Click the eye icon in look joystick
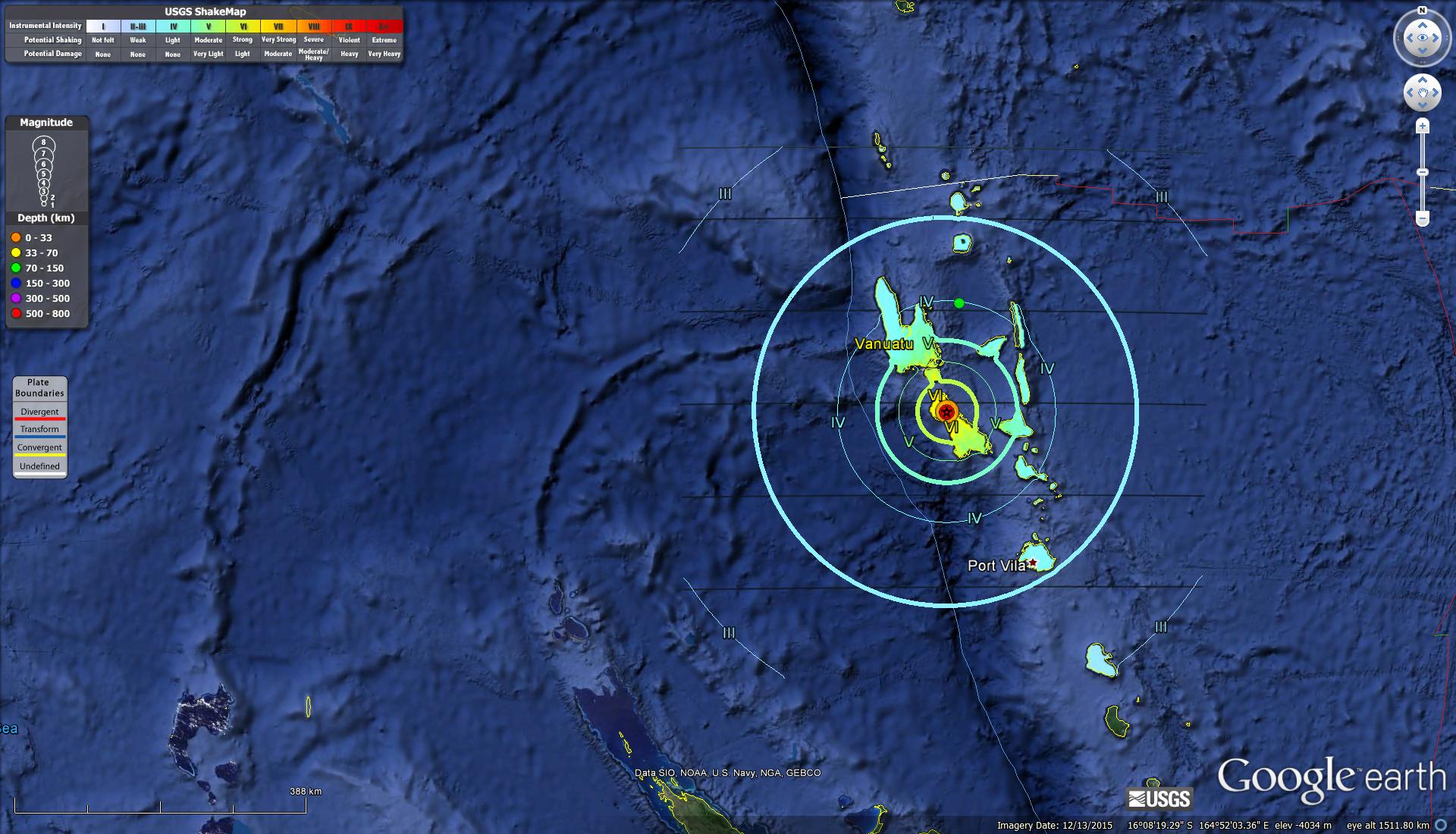1456x834 pixels. coord(1423,38)
